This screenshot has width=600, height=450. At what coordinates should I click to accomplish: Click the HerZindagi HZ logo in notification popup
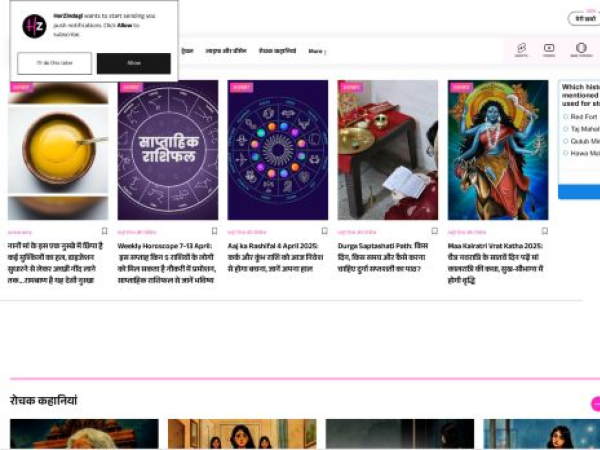[34, 26]
